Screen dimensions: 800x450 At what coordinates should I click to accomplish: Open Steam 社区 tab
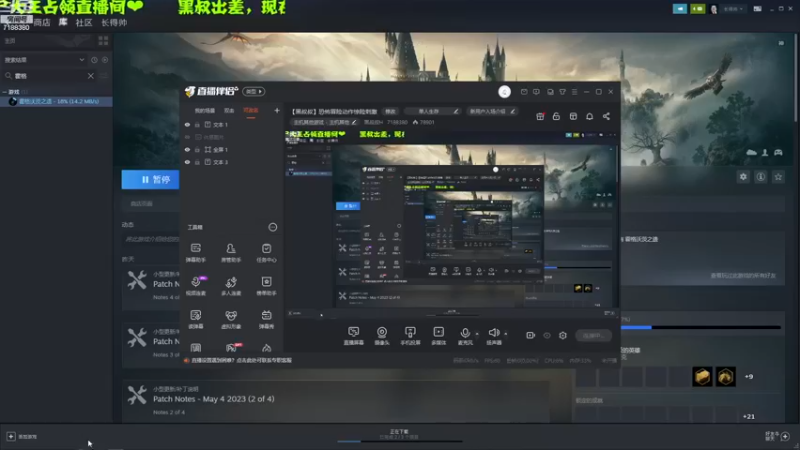(84, 22)
